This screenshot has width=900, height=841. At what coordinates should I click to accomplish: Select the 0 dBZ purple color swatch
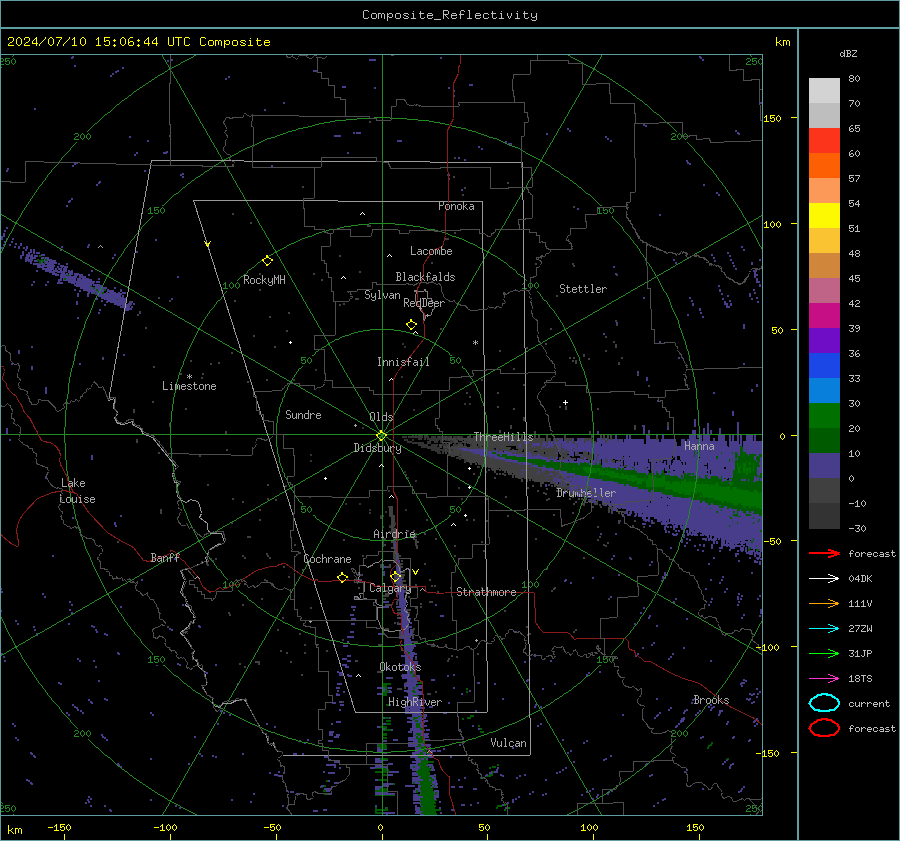(824, 465)
